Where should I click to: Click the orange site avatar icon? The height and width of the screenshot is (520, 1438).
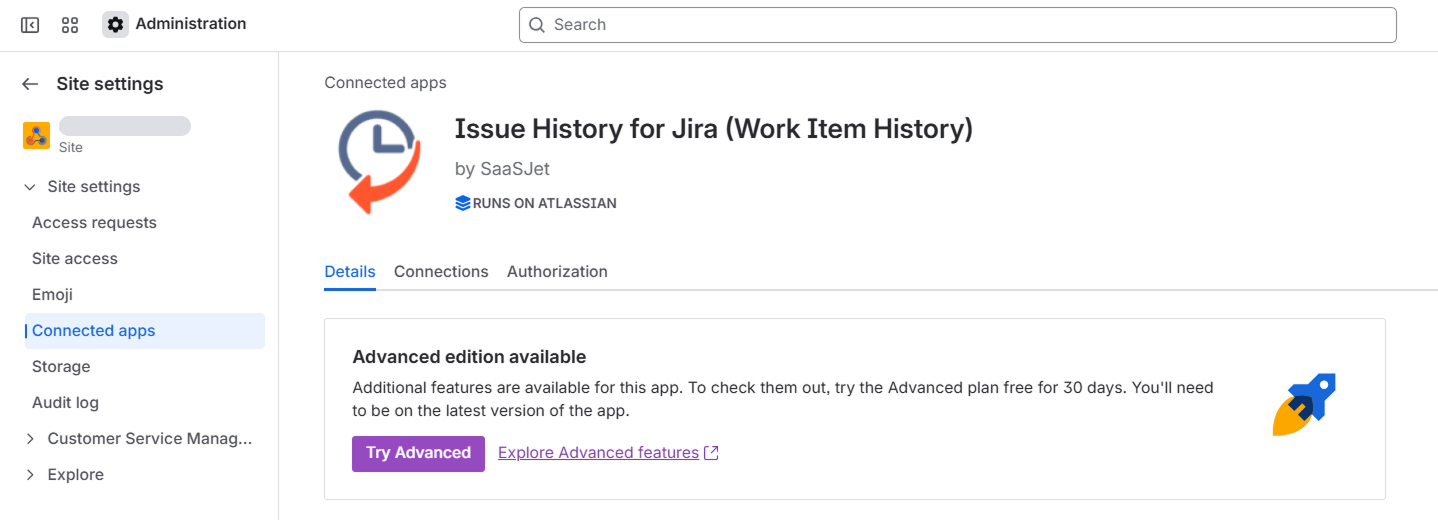[36, 136]
